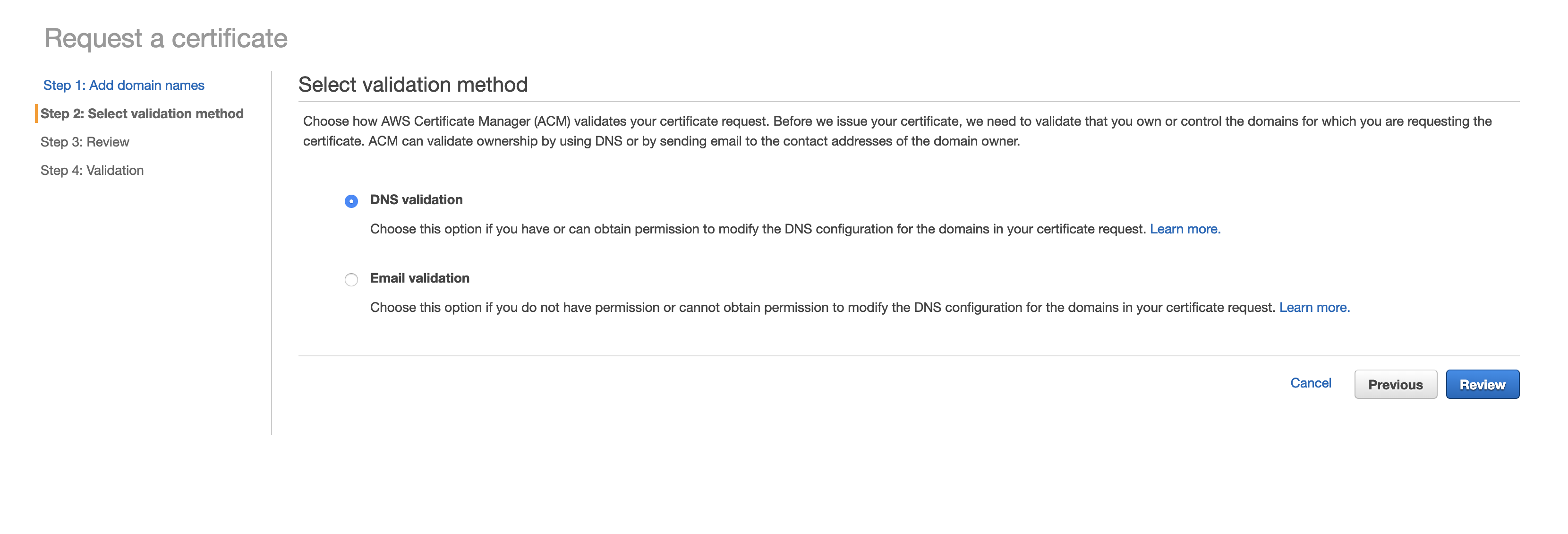
Task: Click the Email validation option description text
Action: [x=822, y=308]
